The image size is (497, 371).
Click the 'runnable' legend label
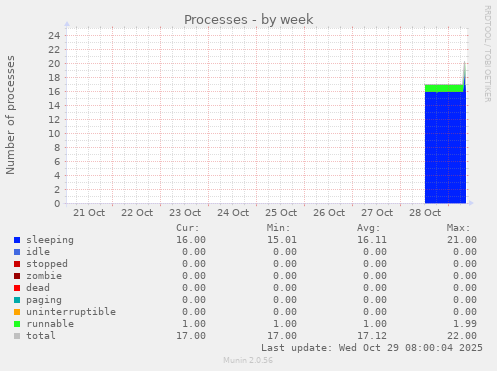click(x=50, y=324)
